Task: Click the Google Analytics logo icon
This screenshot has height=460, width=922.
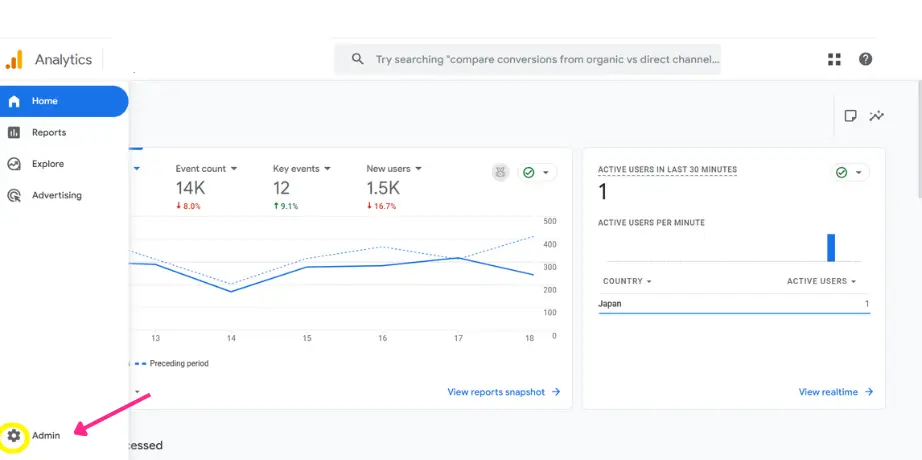Action: tap(14, 60)
